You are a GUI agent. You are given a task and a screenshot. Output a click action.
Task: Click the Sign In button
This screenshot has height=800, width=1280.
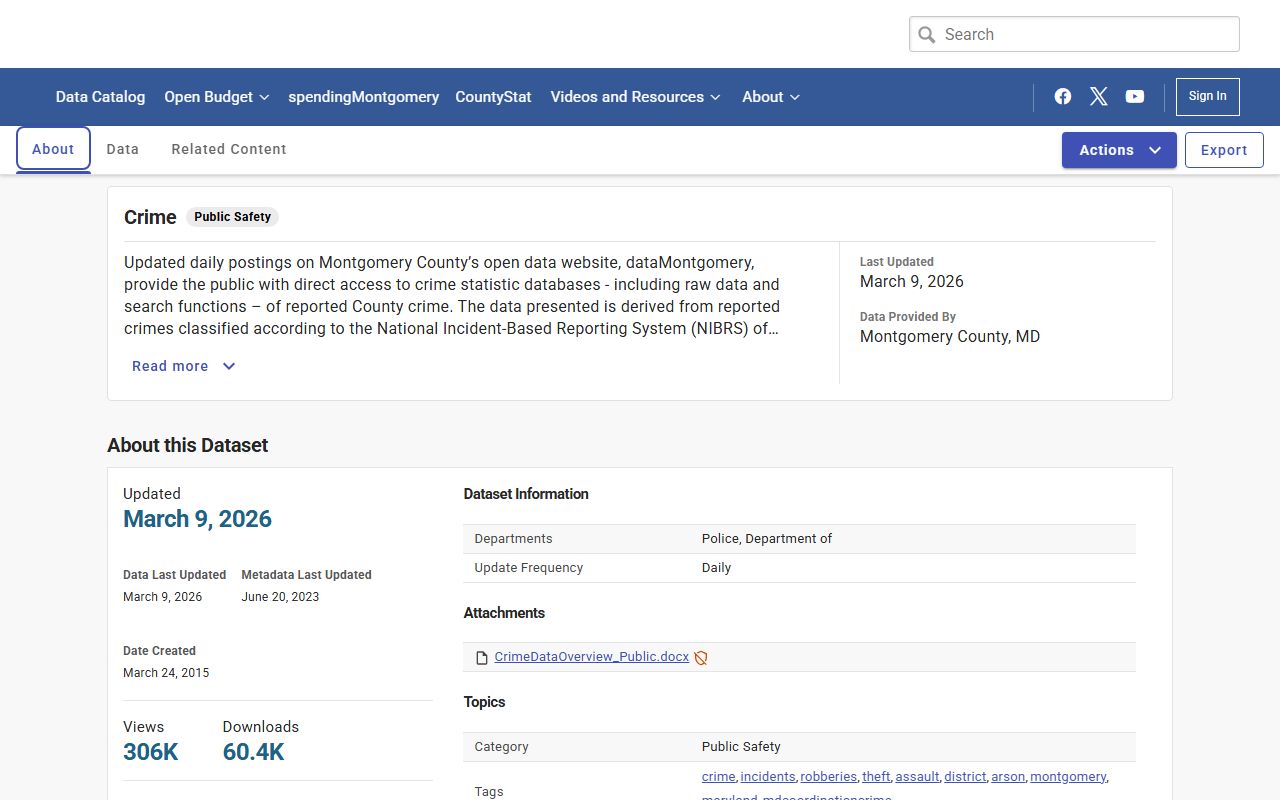tap(1208, 97)
